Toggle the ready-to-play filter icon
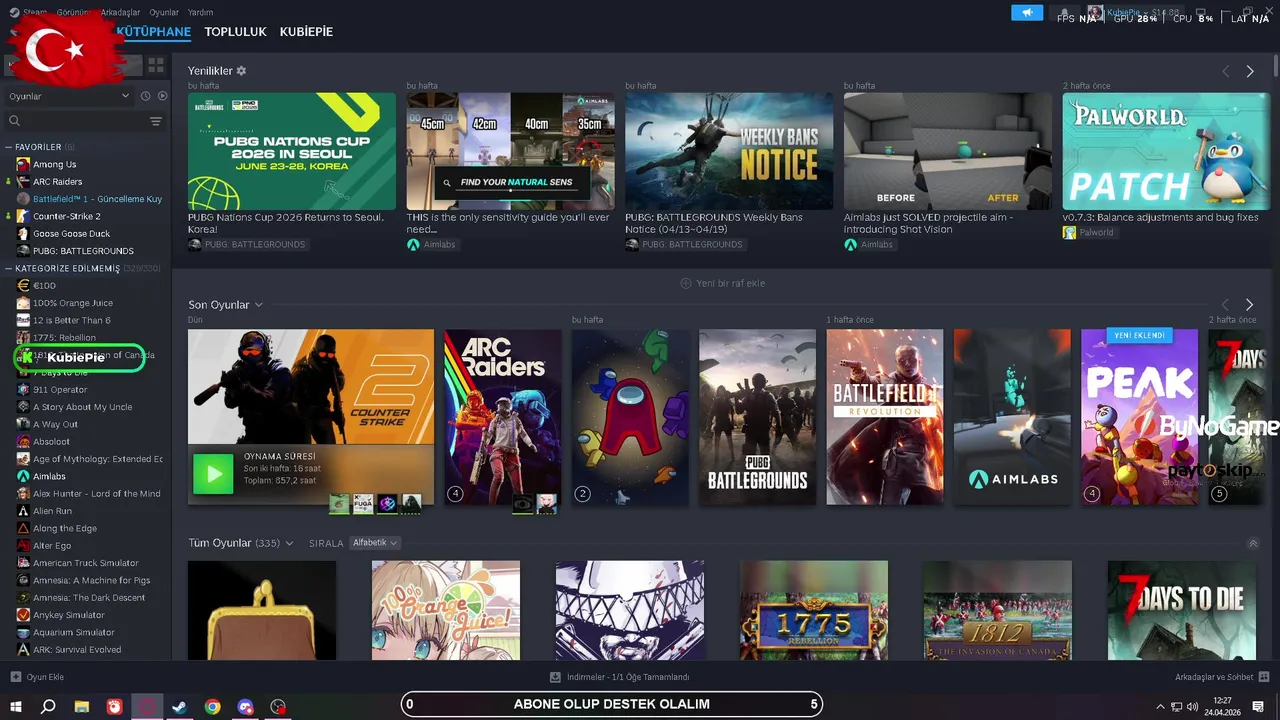The image size is (1280, 720). click(162, 96)
